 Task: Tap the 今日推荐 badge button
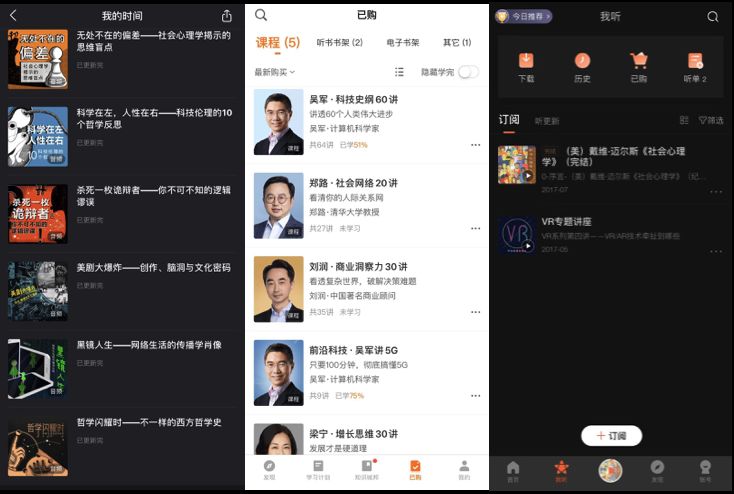[x=524, y=16]
